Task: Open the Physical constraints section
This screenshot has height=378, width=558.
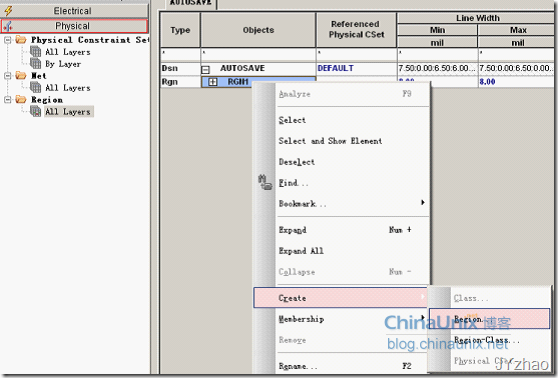Action: click(75, 26)
